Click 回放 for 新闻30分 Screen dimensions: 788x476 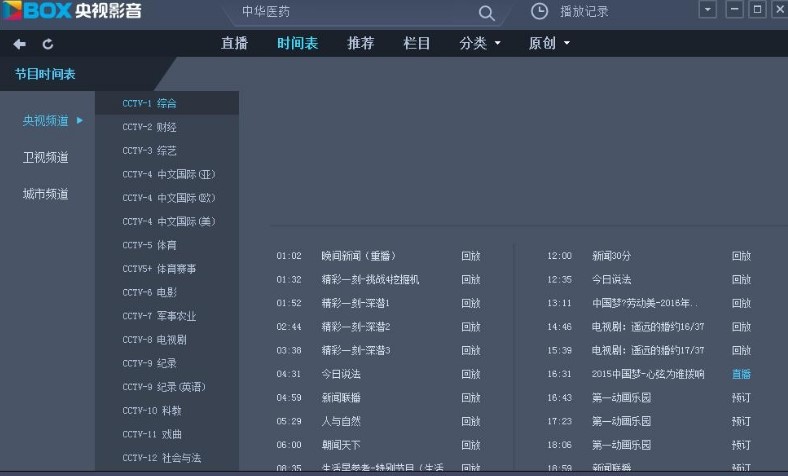click(741, 256)
